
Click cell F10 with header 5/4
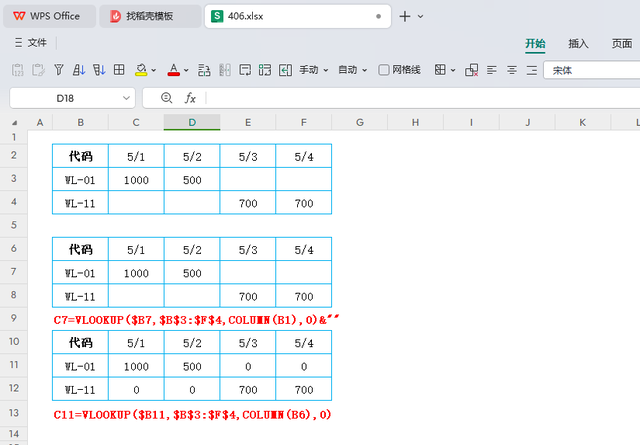(304, 342)
